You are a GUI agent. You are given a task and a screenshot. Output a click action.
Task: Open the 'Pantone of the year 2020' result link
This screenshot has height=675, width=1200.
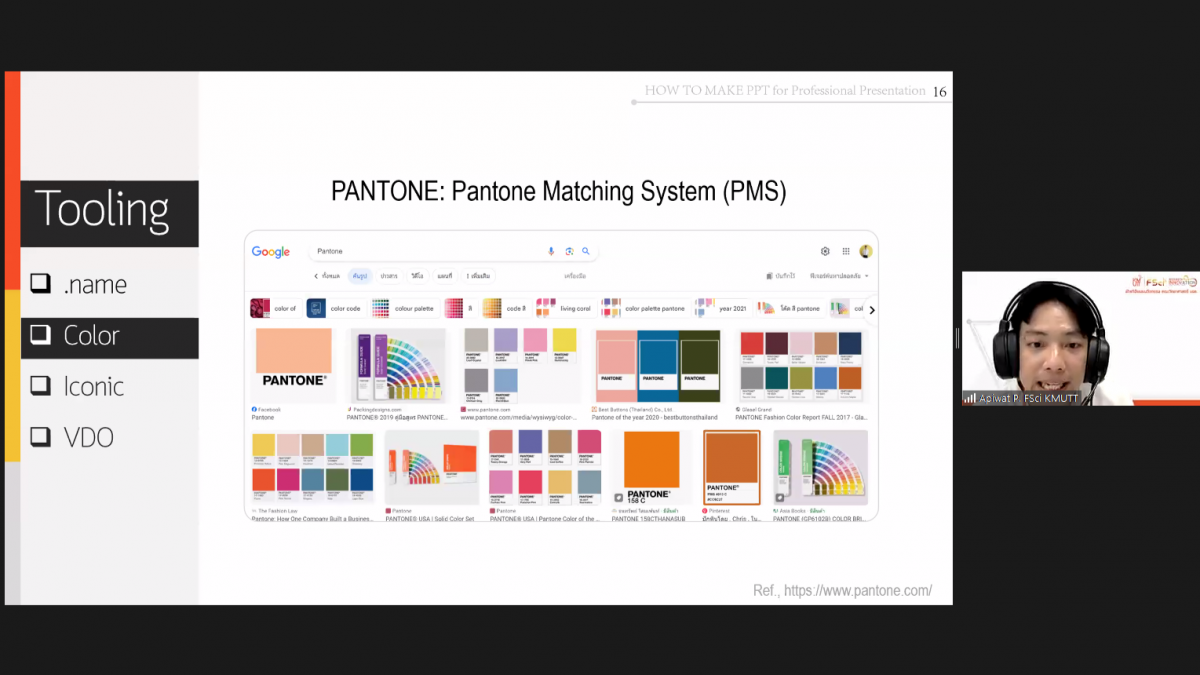point(655,417)
